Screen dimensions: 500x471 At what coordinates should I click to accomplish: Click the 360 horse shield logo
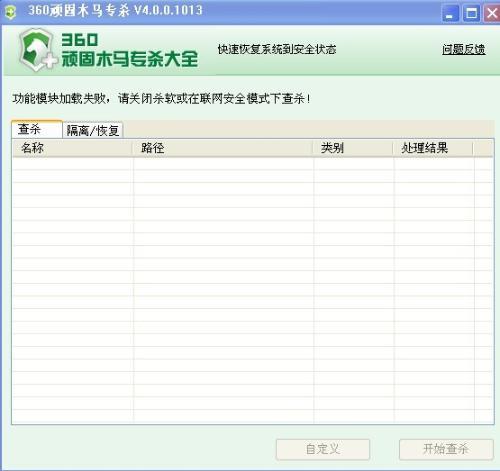(x=37, y=50)
